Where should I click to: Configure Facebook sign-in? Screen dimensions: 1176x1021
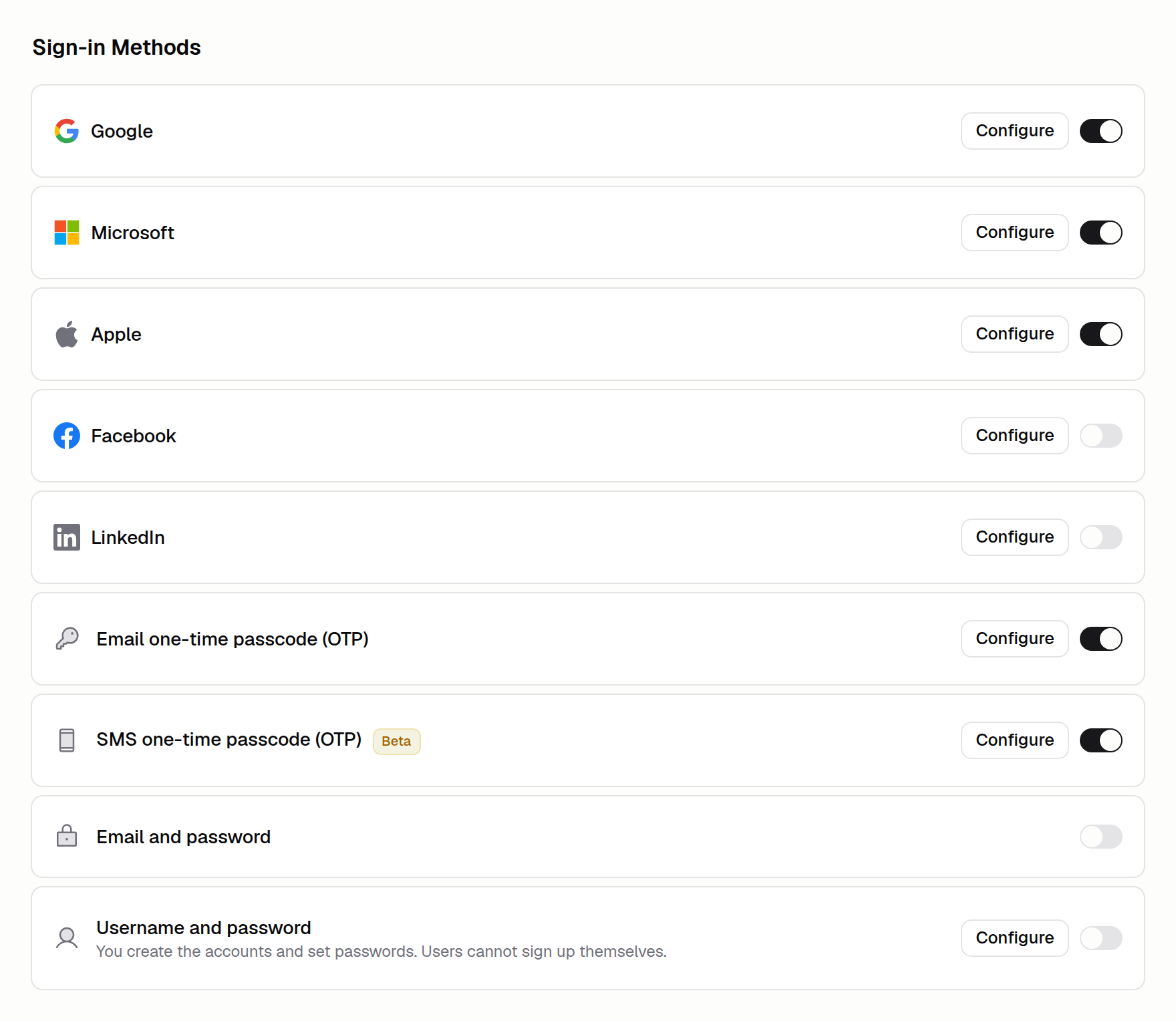(1015, 436)
